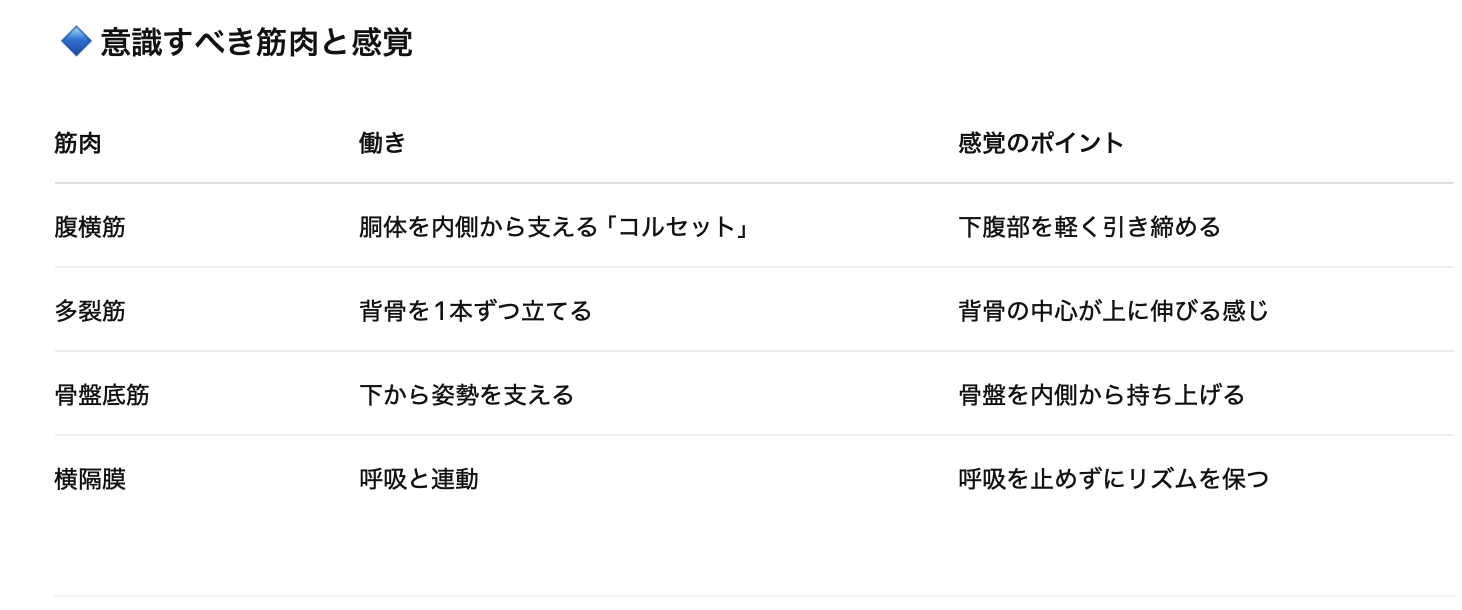The image size is (1462, 610).
Task: Click the 感覚のポイント column header
Action: [x=1041, y=143]
